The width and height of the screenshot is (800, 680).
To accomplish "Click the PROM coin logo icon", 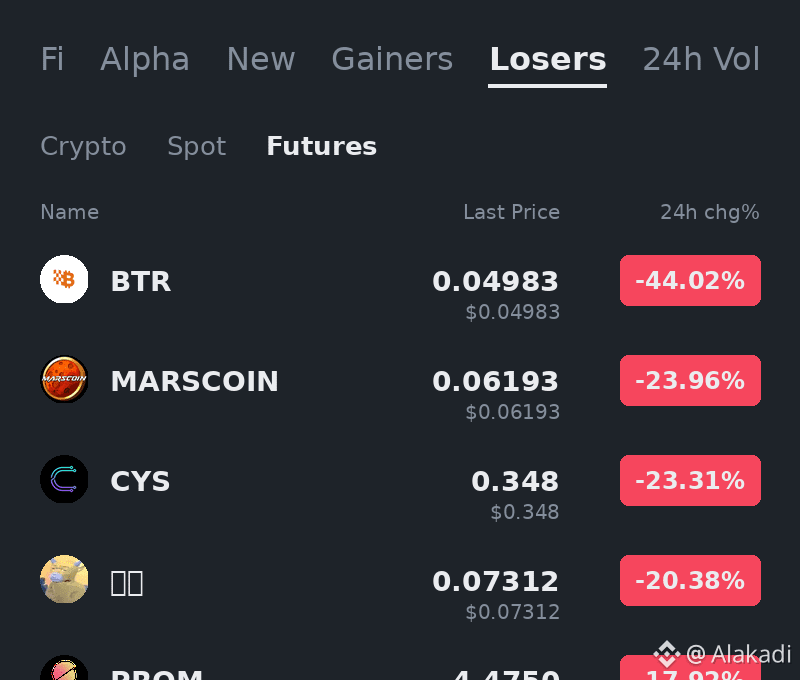I will [64, 667].
